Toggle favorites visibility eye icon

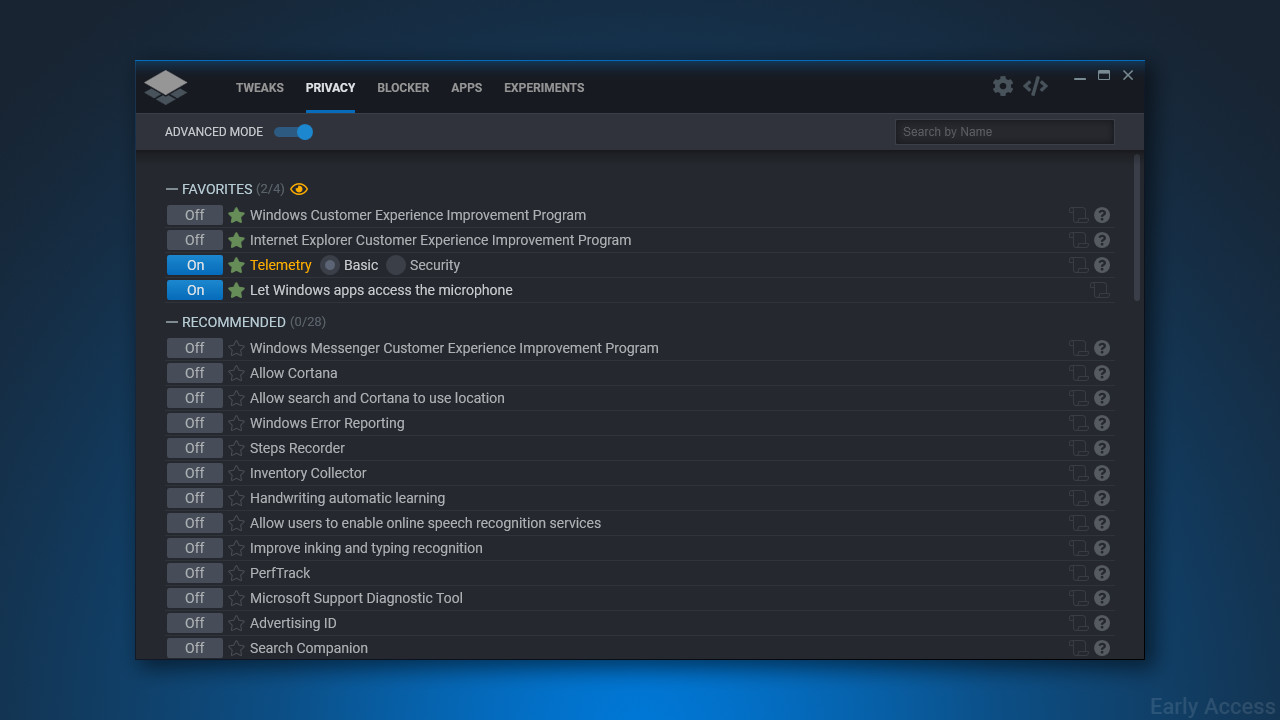click(x=299, y=189)
